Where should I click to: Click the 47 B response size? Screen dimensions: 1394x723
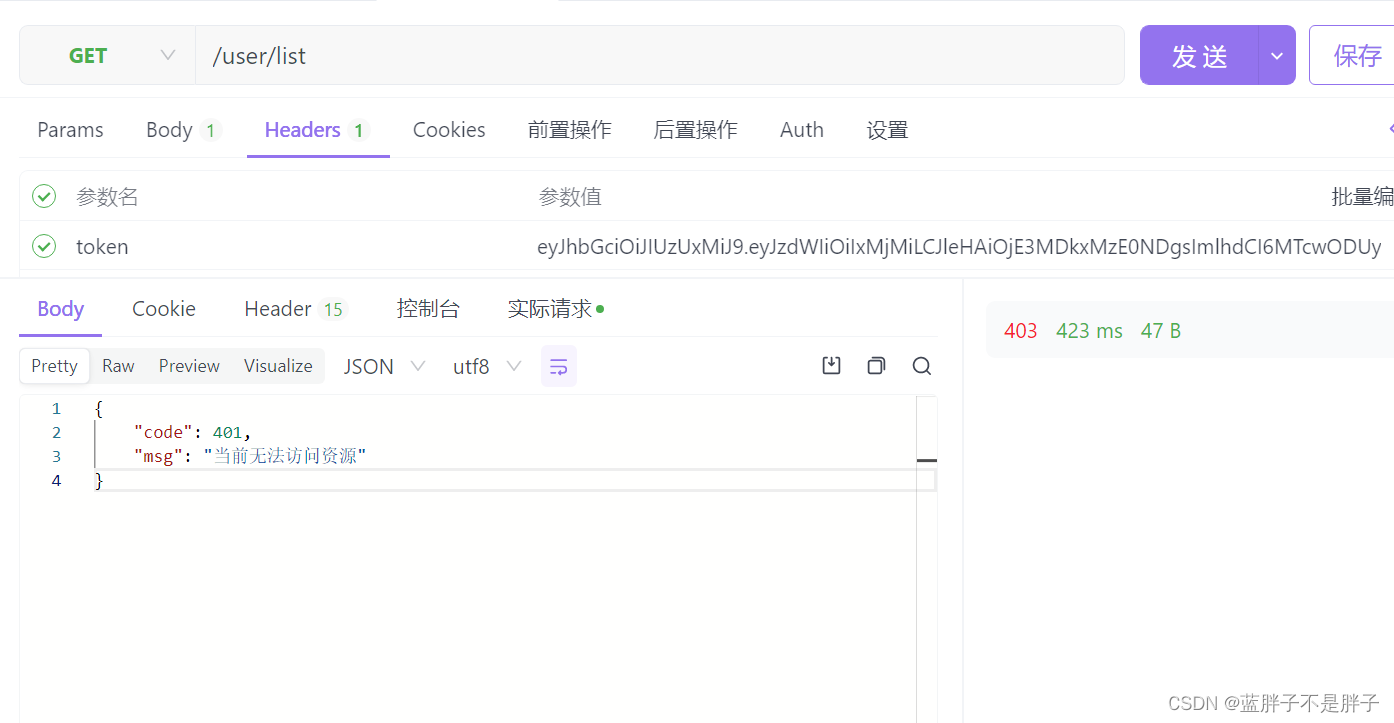[x=1161, y=331]
